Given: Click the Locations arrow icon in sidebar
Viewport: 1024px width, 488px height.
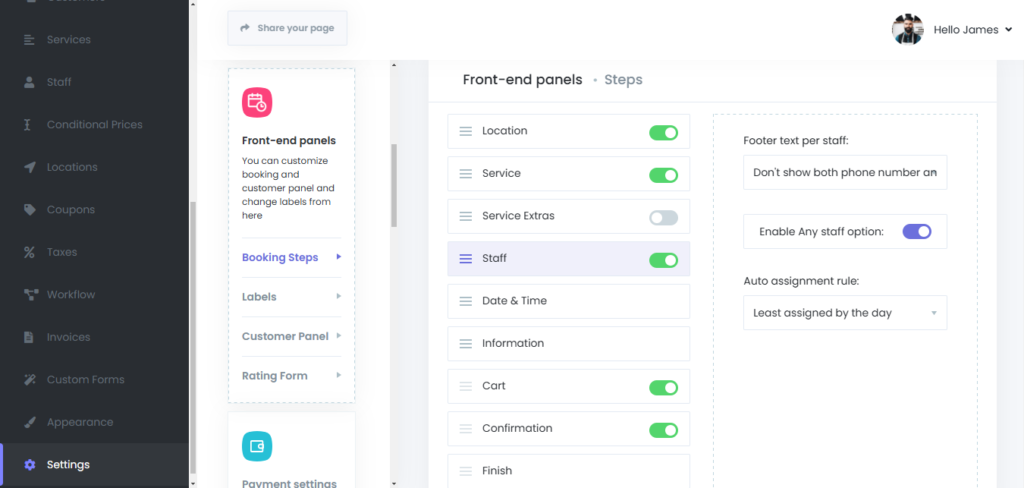Looking at the screenshot, I should [29, 167].
